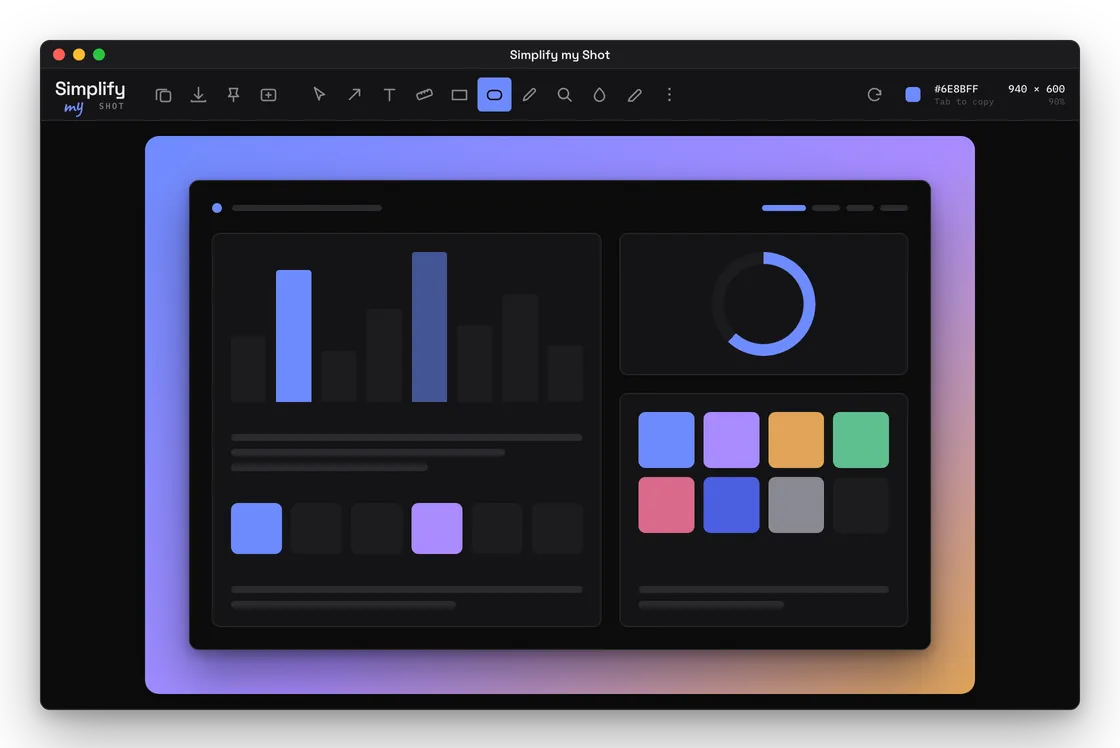Click the gray swatch in the canvas palette
Screen dimensions: 1120x748
[x=796, y=504]
